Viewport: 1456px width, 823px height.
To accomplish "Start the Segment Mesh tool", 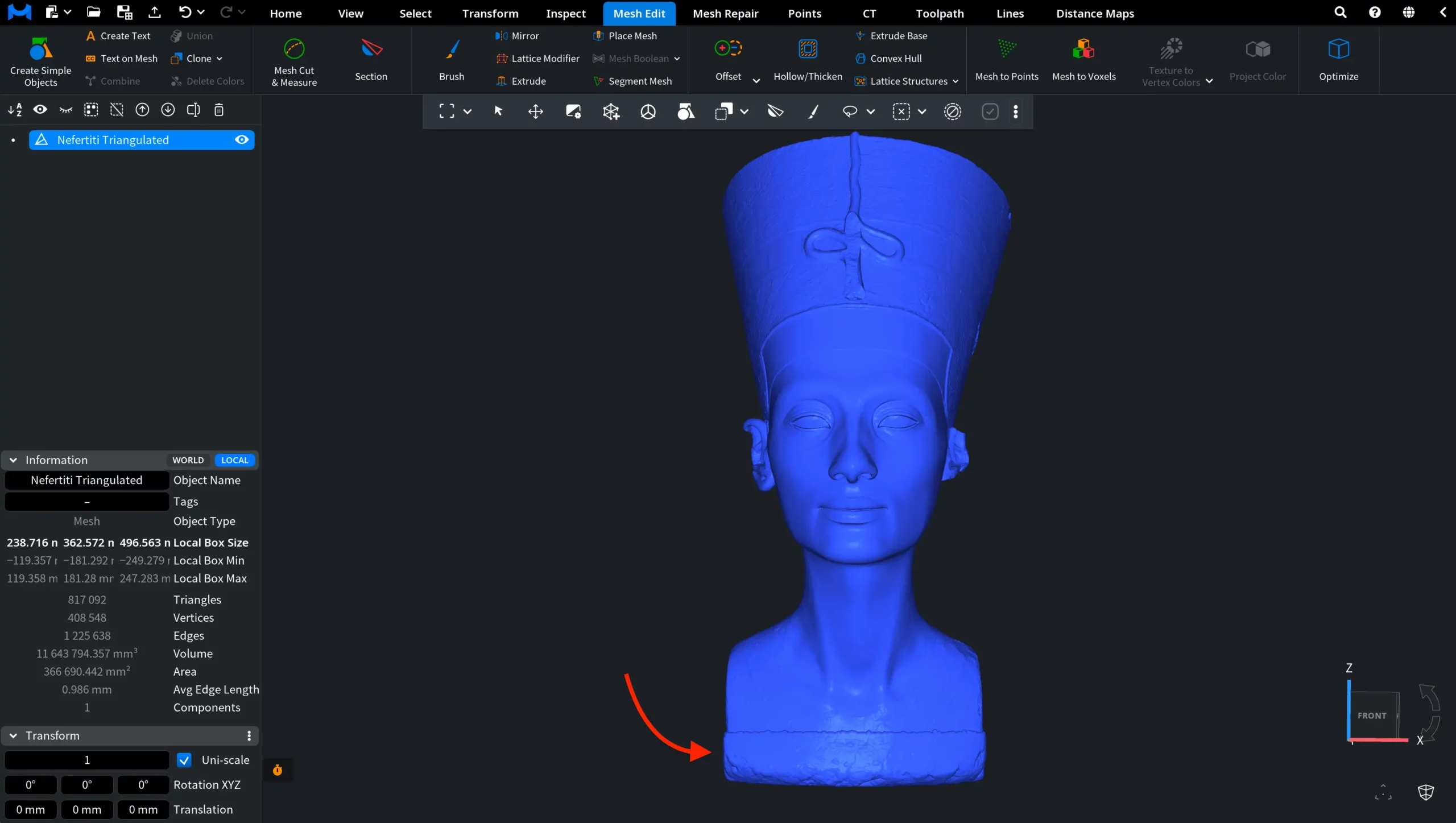I will (x=632, y=81).
